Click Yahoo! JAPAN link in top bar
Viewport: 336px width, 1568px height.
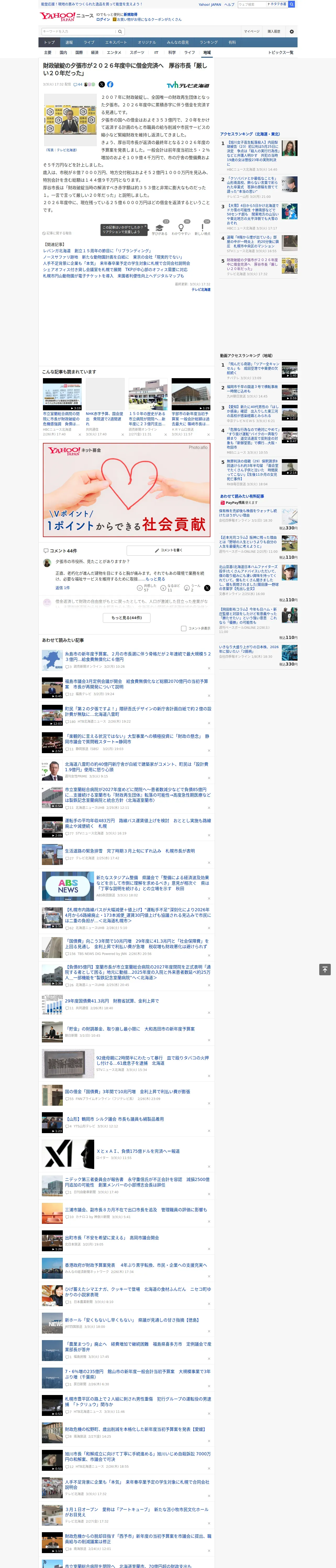coord(210,4)
